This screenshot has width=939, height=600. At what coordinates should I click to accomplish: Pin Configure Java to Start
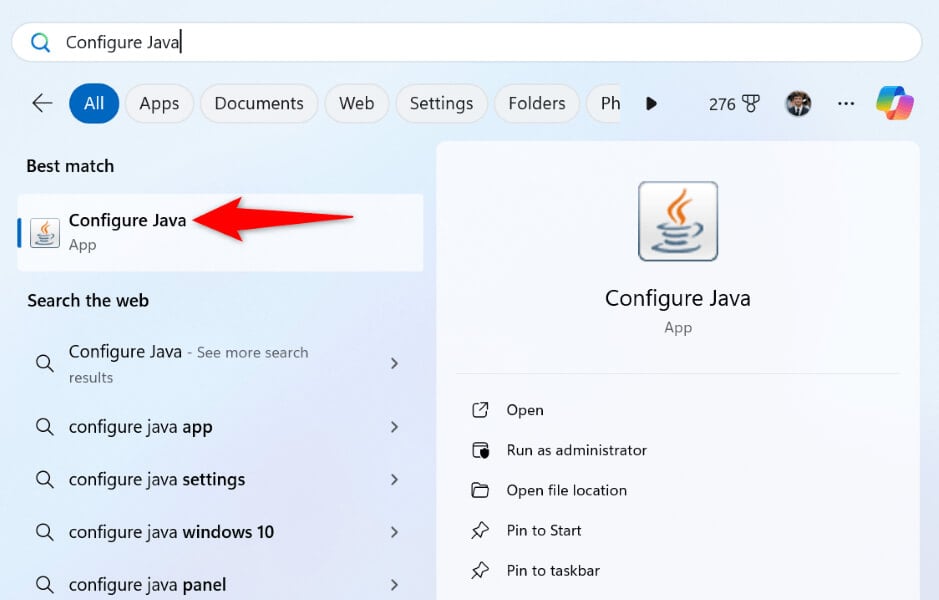[543, 530]
